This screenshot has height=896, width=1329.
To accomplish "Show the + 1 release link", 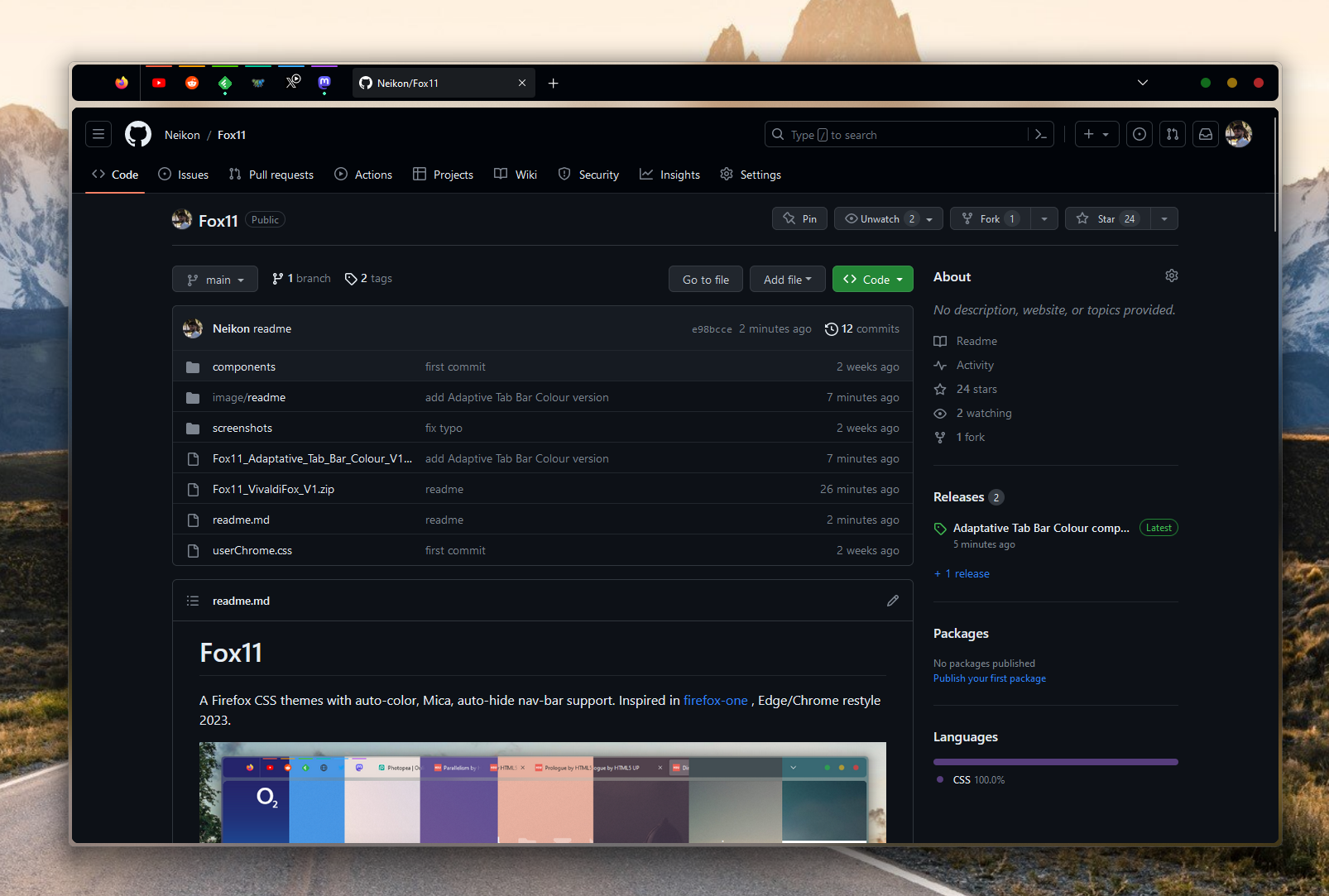I will [x=962, y=573].
